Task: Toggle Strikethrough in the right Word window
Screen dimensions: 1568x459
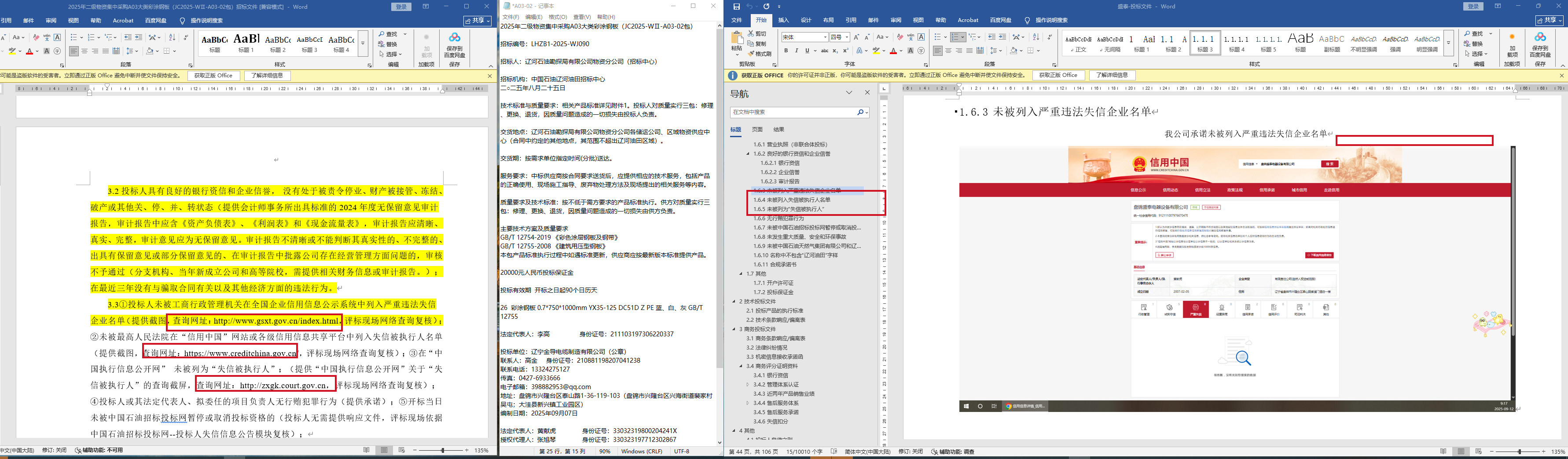Action: click(x=824, y=51)
